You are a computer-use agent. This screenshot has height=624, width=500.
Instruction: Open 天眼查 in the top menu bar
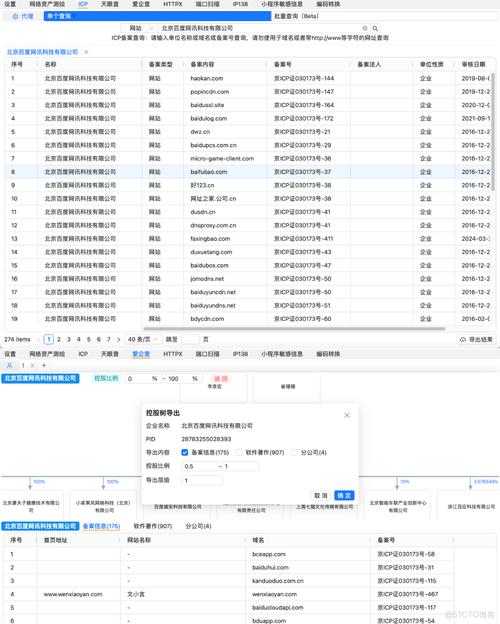pyautogui.click(x=110, y=4)
